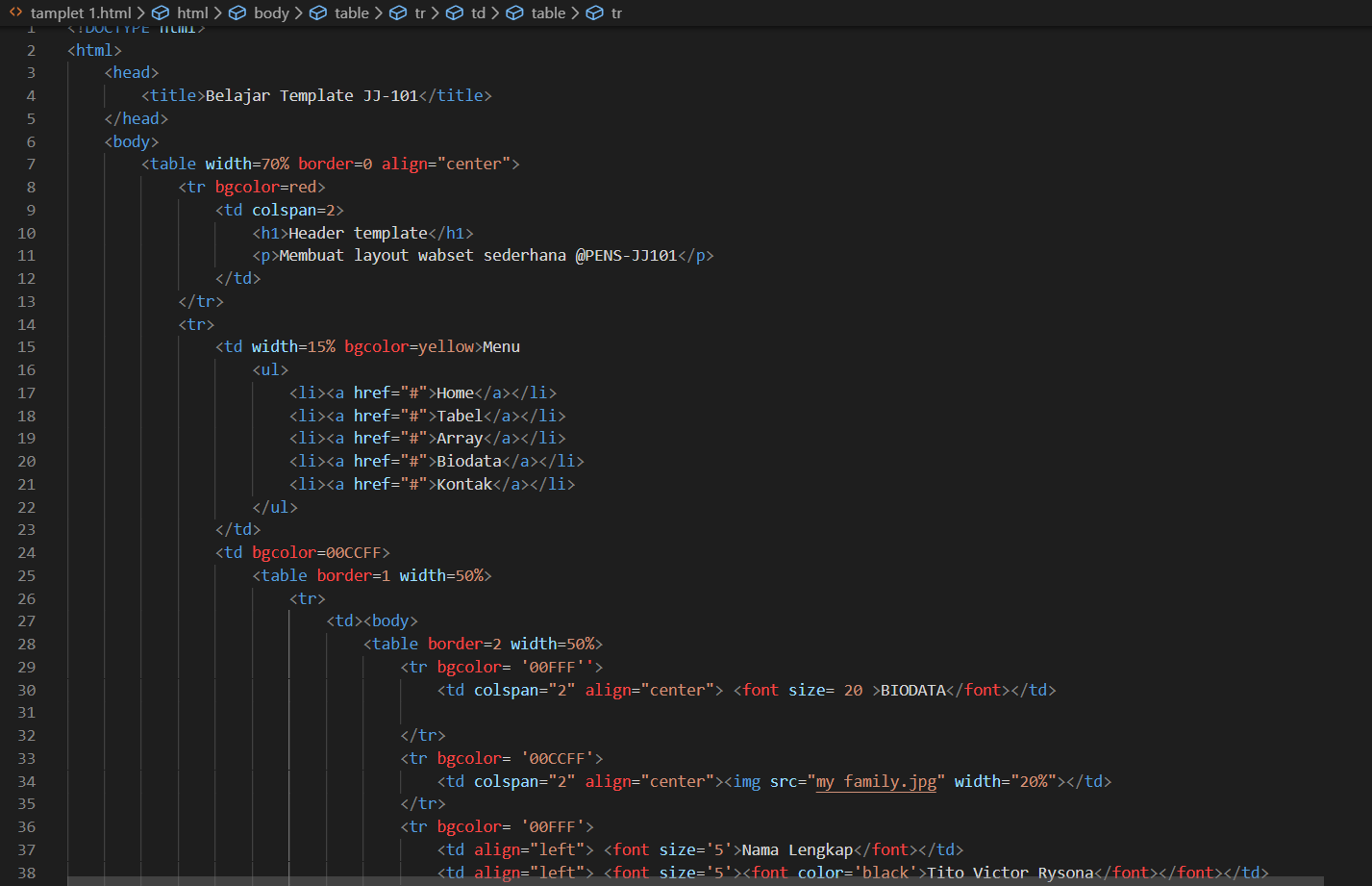Click the 'Array' anchor text
This screenshot has width=1372, height=886.
coord(460,439)
